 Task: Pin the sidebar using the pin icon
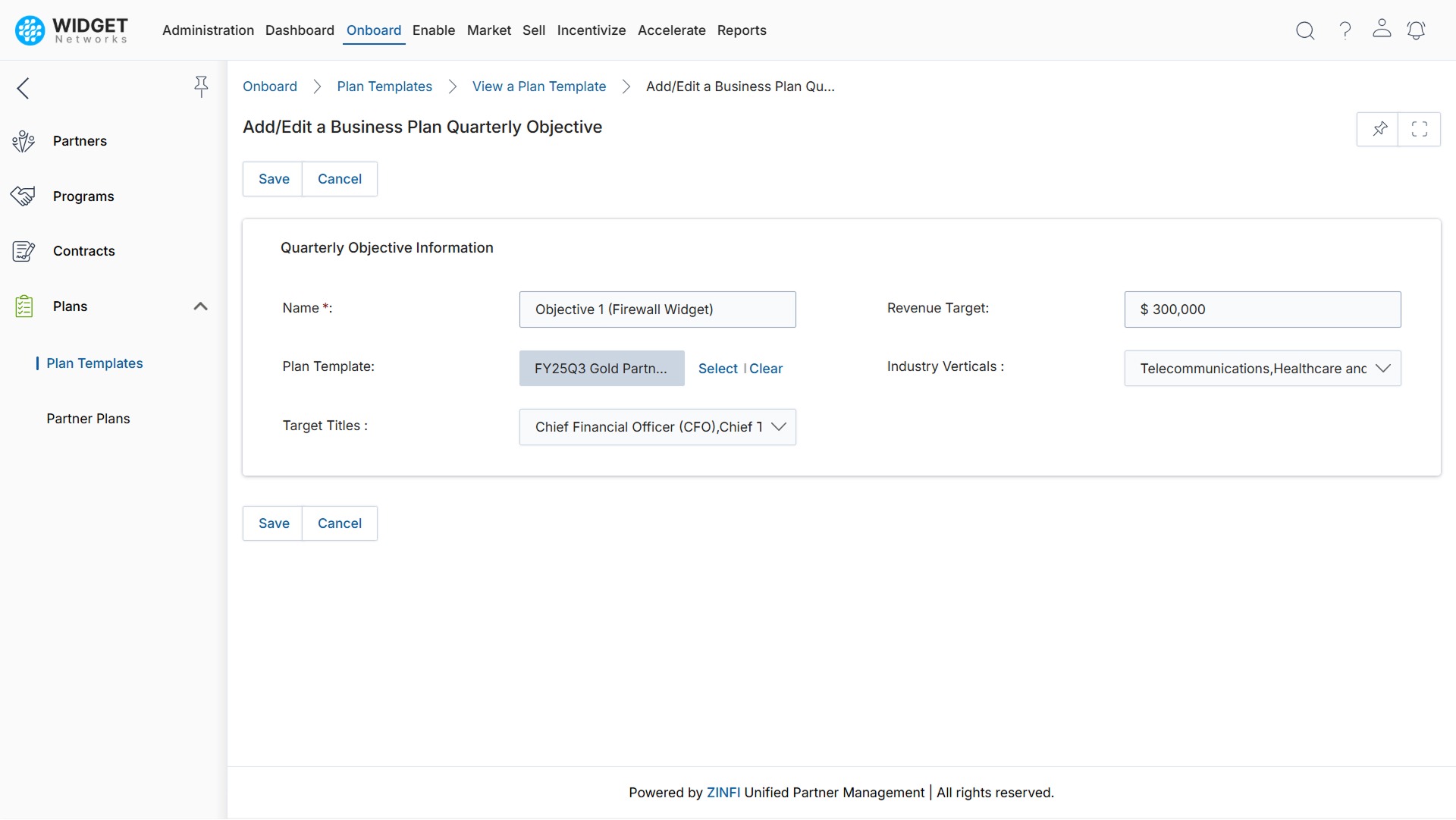pos(201,87)
